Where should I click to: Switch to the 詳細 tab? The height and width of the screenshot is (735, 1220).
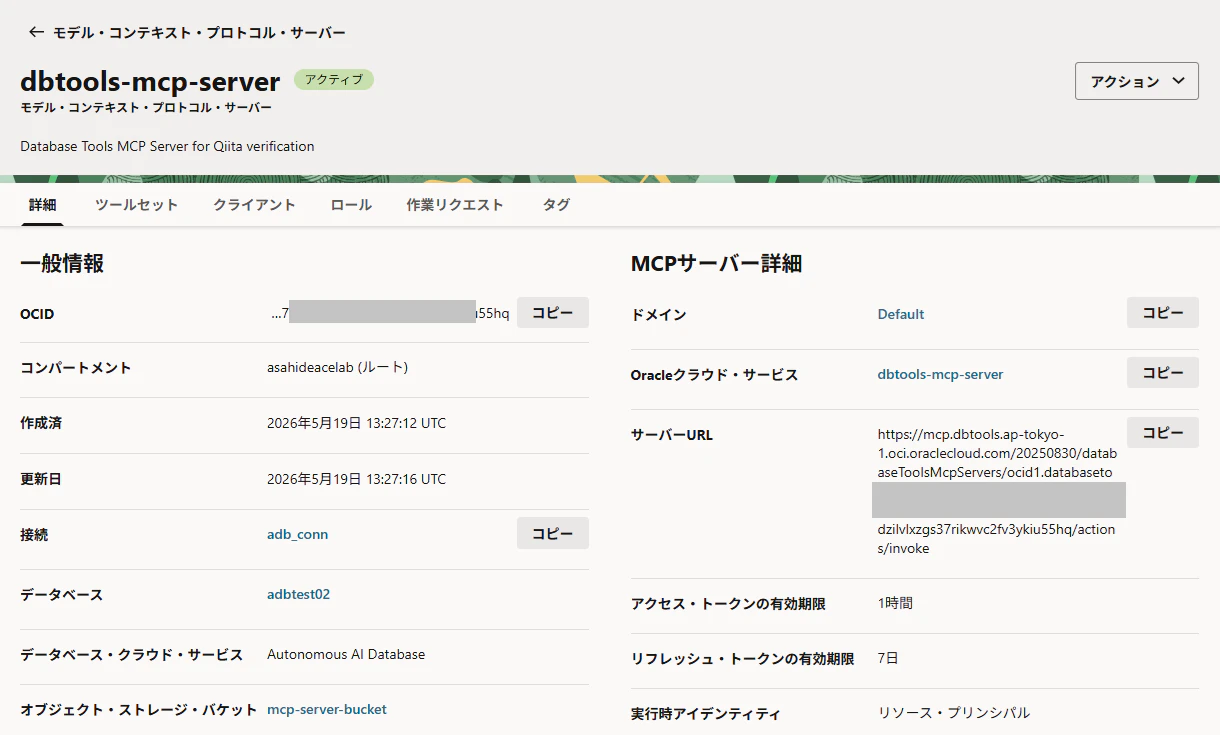(x=42, y=205)
